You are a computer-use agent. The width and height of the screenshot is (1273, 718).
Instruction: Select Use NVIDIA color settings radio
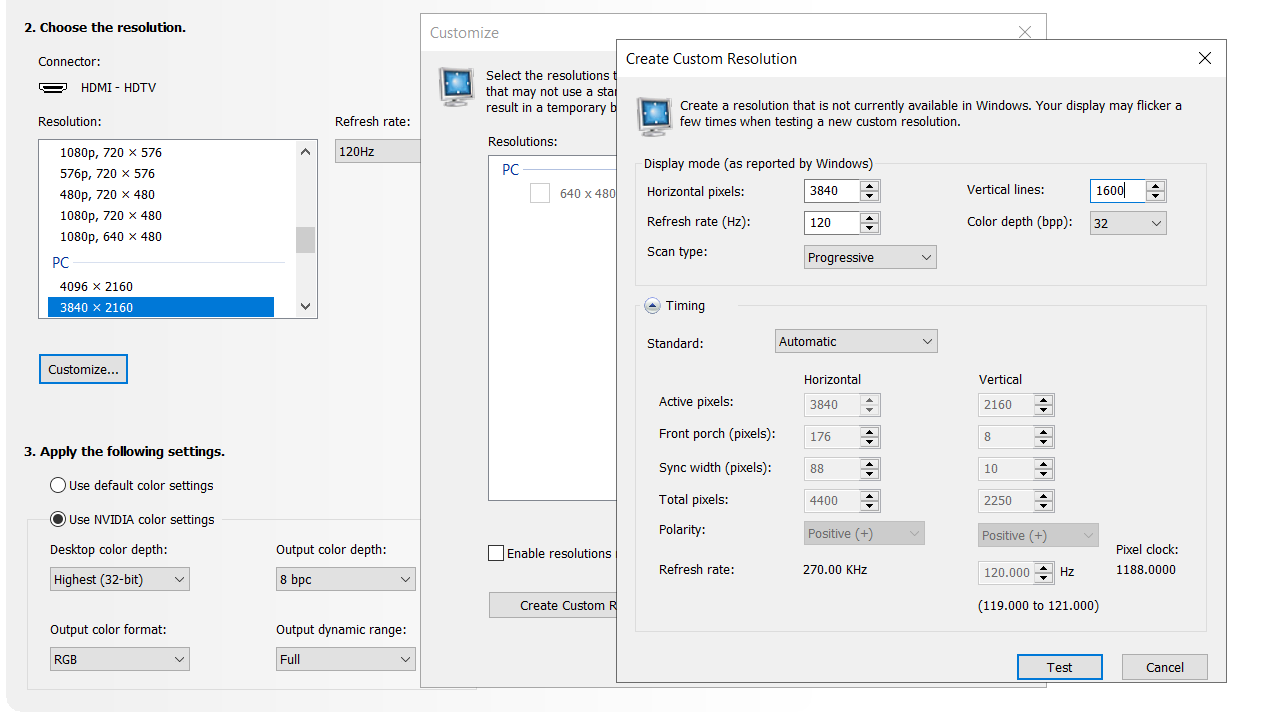(58, 519)
